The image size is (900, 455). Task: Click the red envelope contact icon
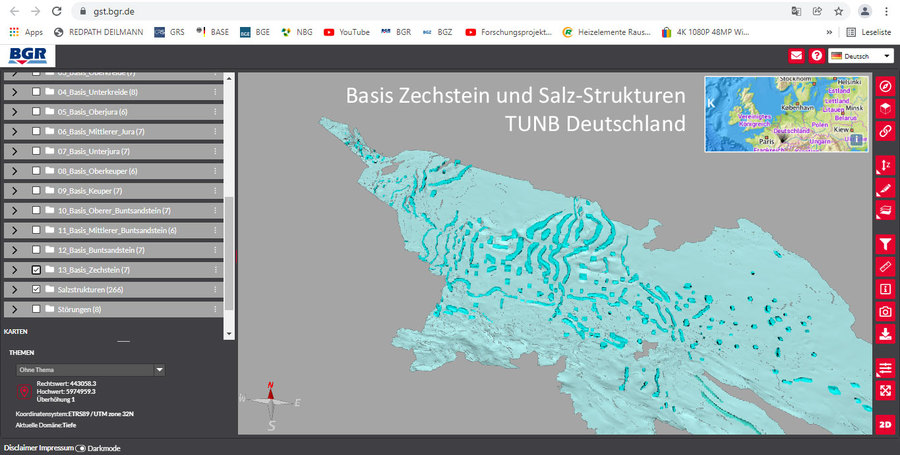796,56
